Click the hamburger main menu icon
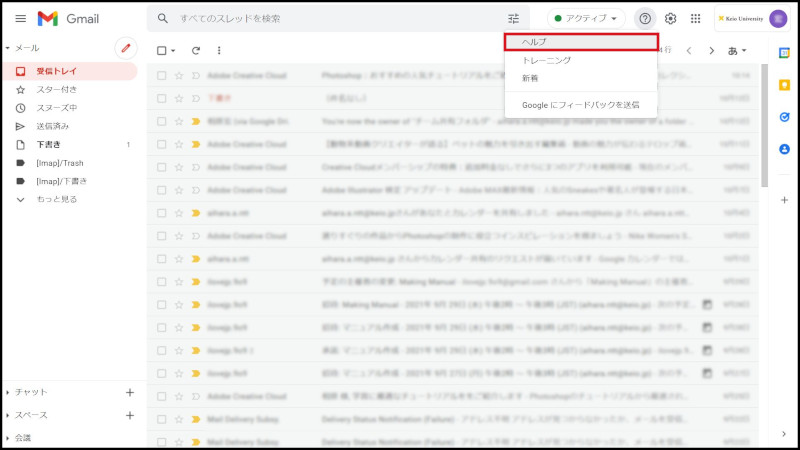The width and height of the screenshot is (800, 450). tap(20, 18)
